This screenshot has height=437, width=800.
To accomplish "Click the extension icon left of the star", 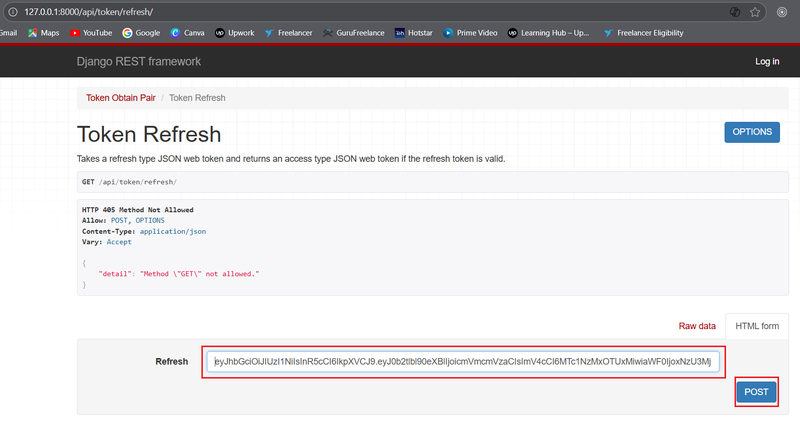I will point(735,12).
